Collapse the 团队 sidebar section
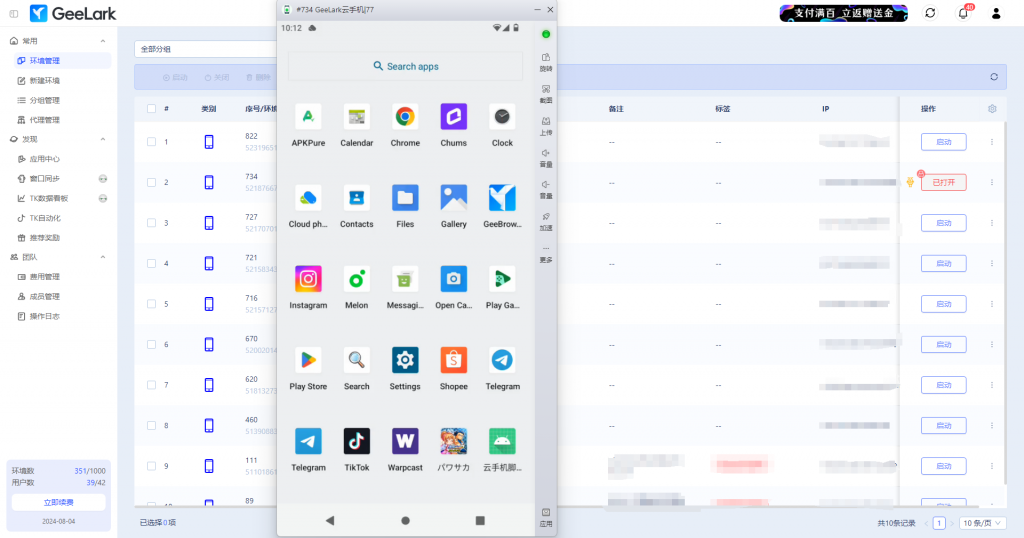The width and height of the screenshot is (1024, 538). [x=103, y=257]
